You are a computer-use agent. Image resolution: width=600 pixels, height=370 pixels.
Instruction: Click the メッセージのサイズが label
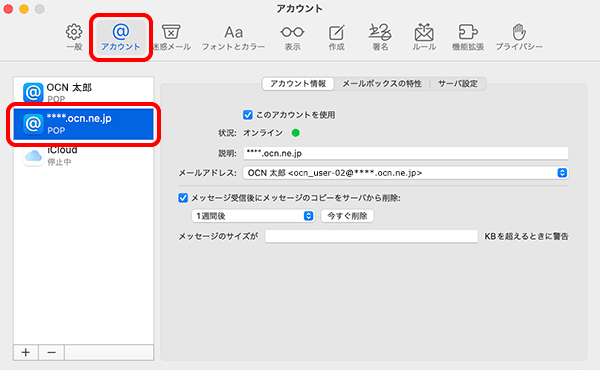click(x=218, y=236)
